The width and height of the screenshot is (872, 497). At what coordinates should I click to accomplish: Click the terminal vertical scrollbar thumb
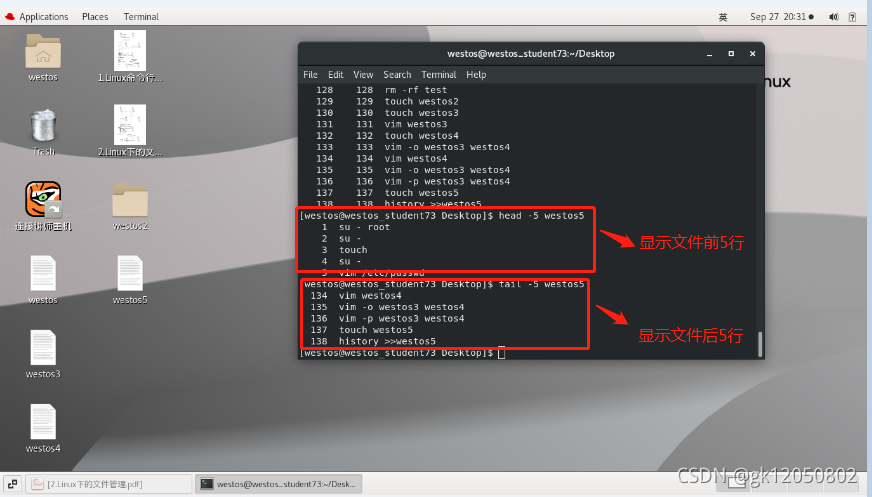tap(760, 344)
